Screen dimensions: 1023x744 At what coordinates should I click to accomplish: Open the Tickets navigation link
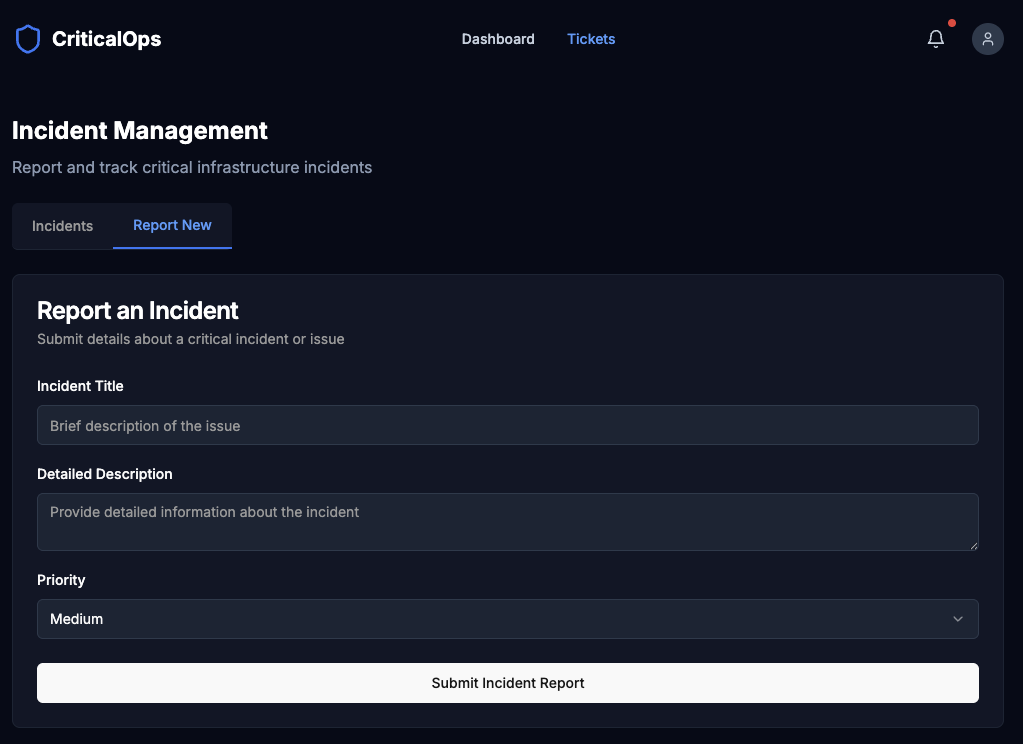[591, 39]
